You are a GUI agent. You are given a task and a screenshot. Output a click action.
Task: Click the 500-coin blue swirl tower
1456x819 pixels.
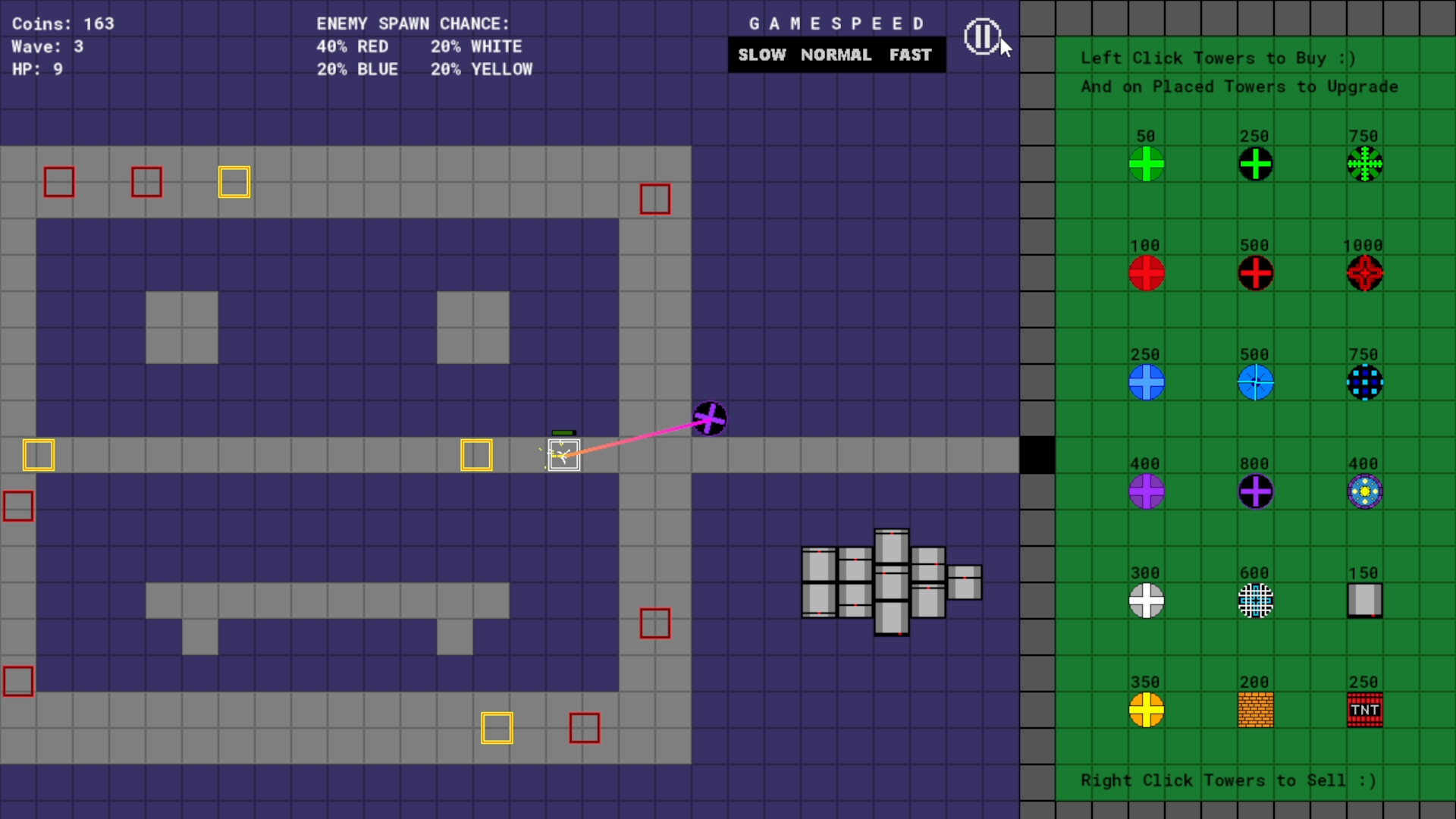click(1255, 383)
